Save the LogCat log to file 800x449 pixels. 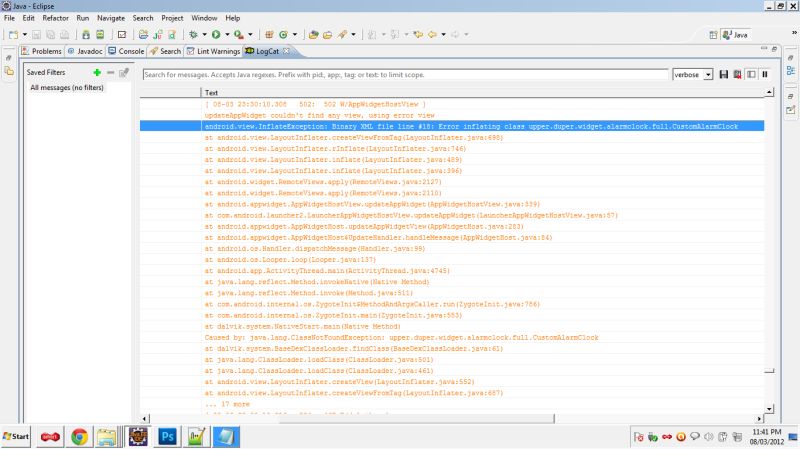tap(723, 74)
